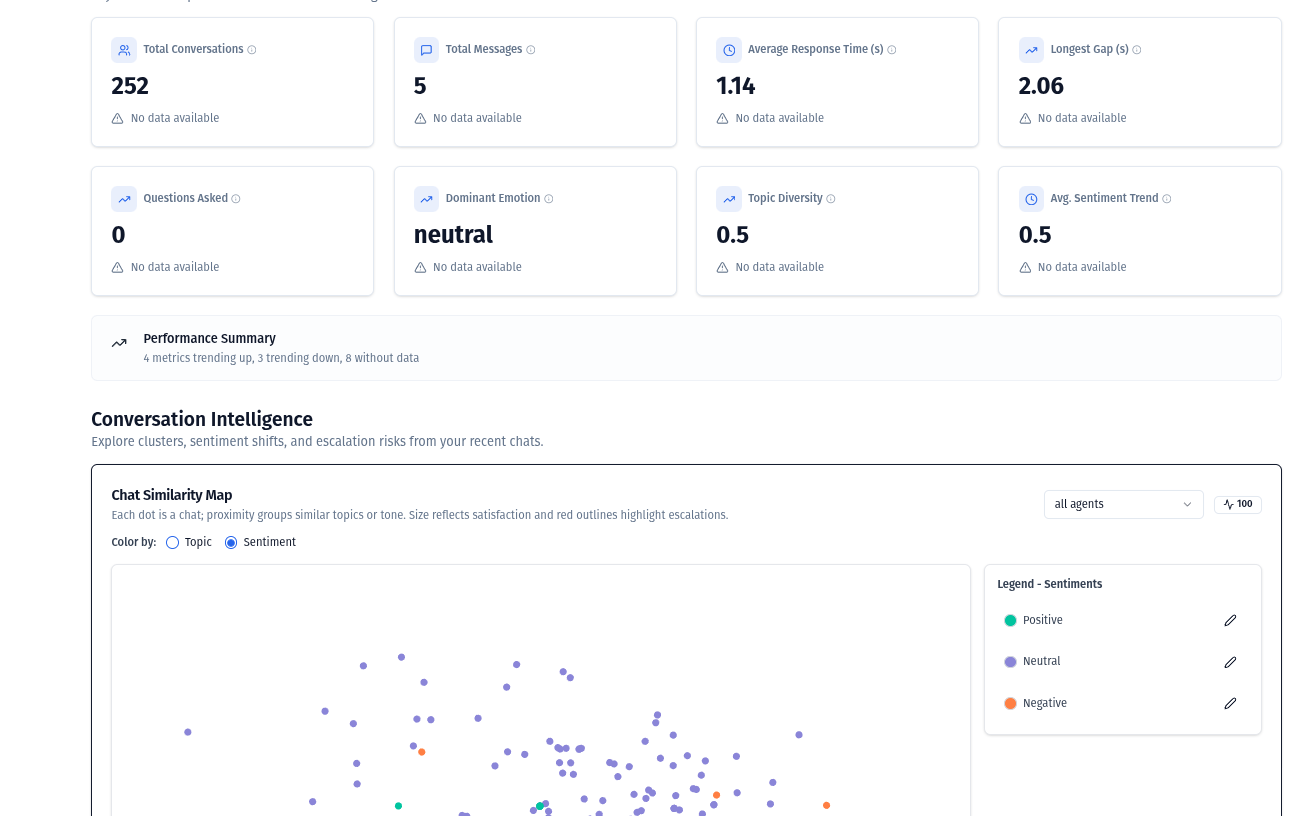Select the Topic color-by option
1298x816 pixels.
(172, 542)
